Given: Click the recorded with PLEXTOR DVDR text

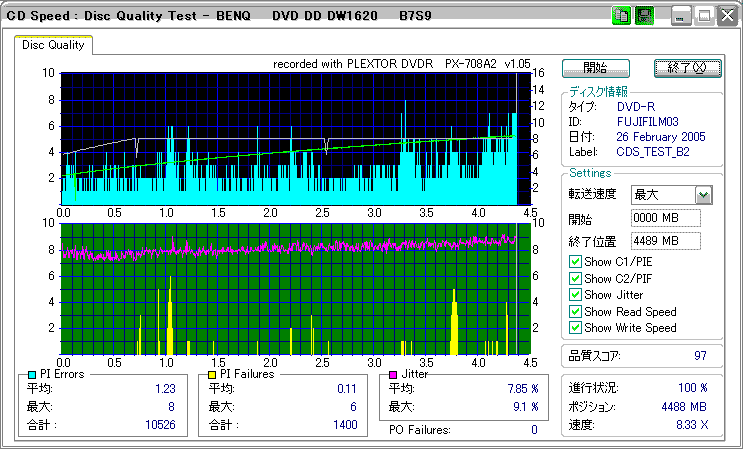Looking at the screenshot, I should click(x=402, y=64).
